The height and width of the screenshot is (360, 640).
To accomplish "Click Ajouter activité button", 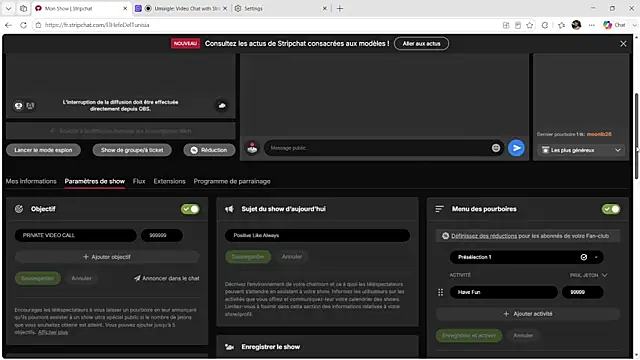I will click(x=528, y=314).
